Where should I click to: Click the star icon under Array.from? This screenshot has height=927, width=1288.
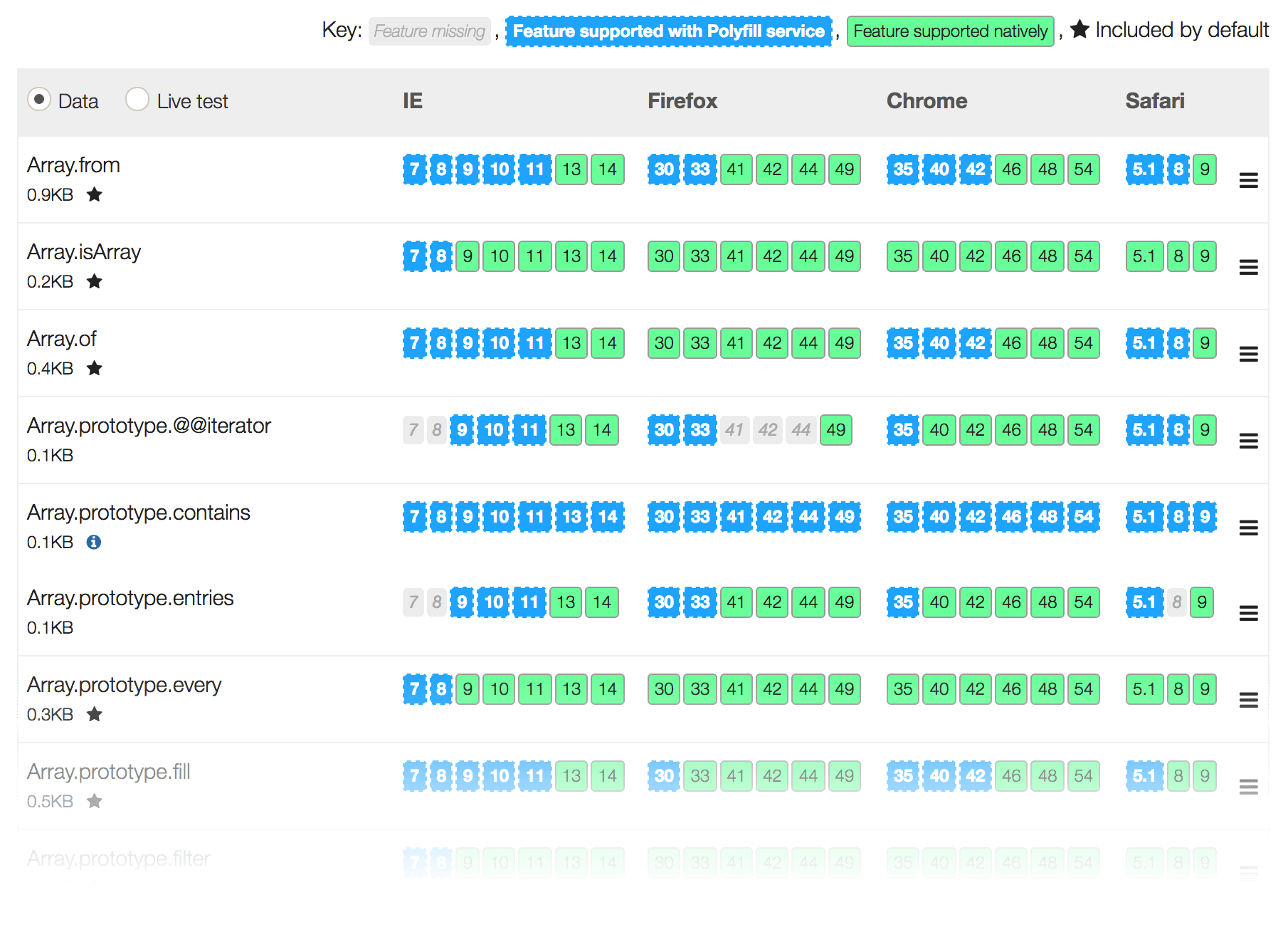(x=95, y=194)
